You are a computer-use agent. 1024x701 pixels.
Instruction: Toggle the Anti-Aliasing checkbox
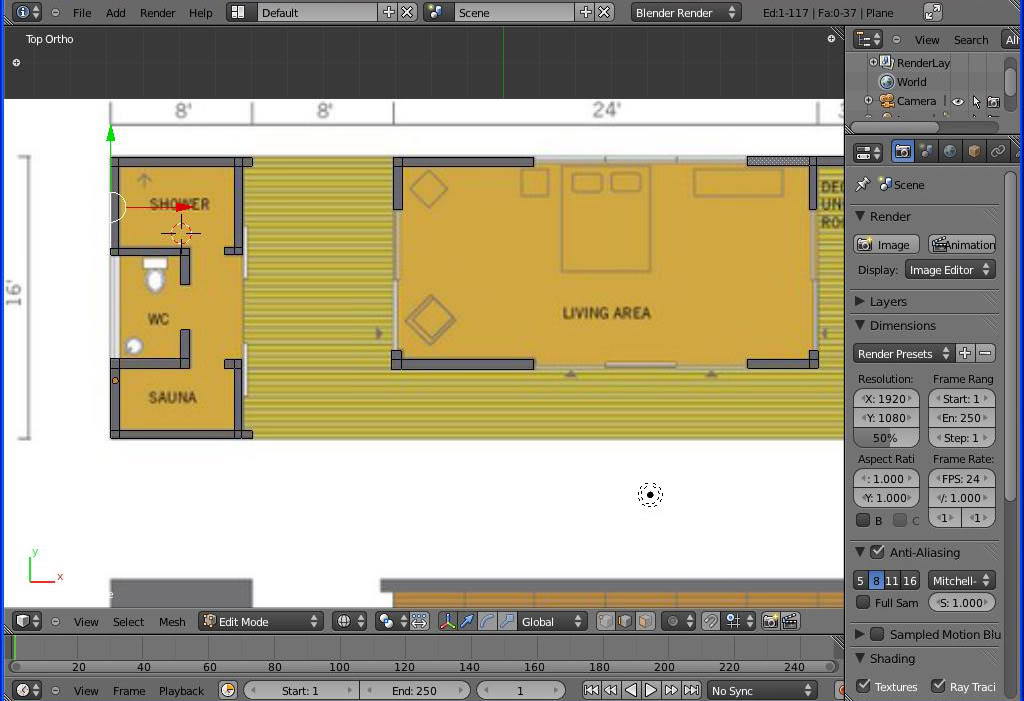click(x=878, y=551)
